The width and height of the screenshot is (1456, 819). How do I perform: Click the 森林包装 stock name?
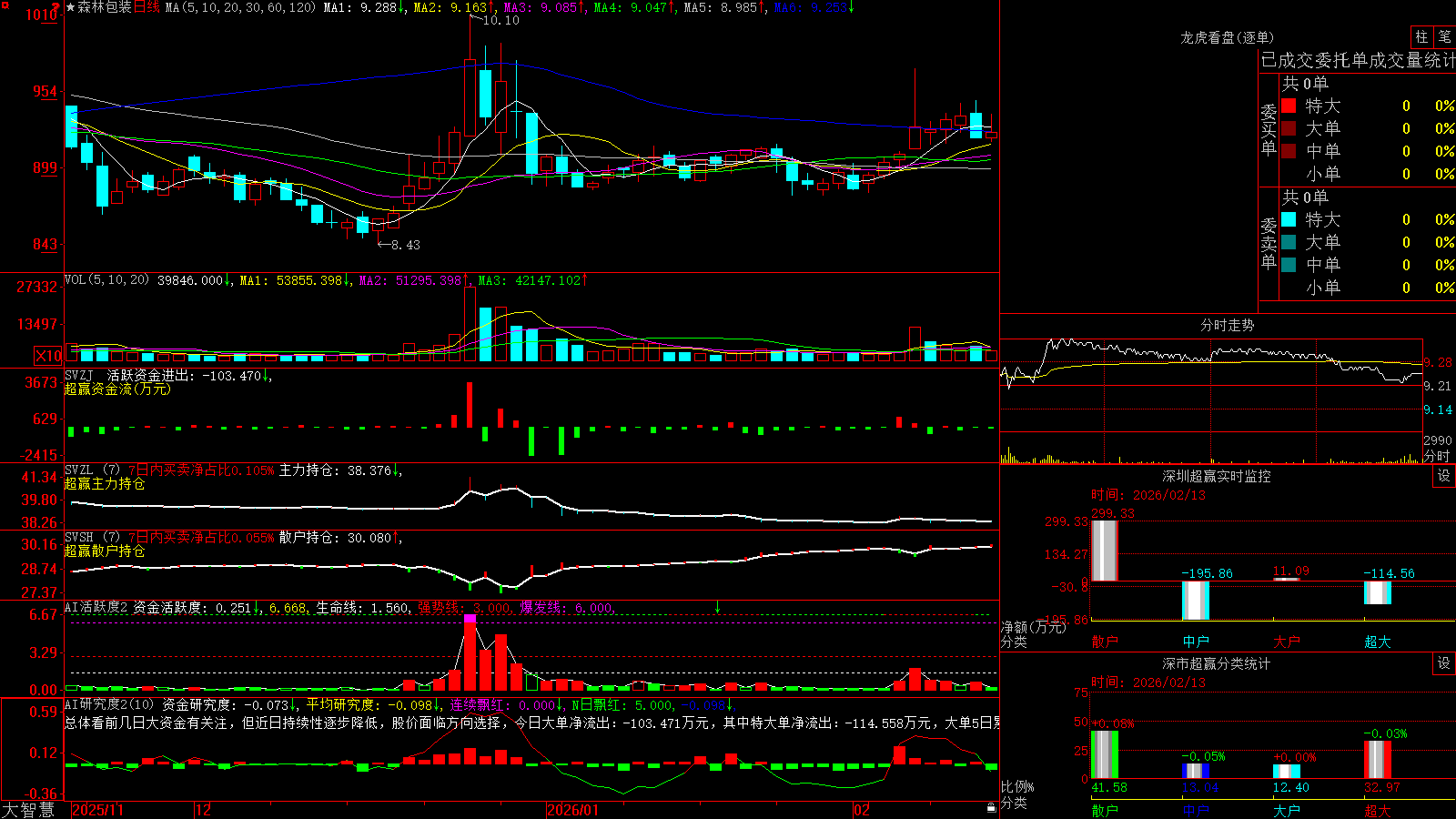point(105,7)
